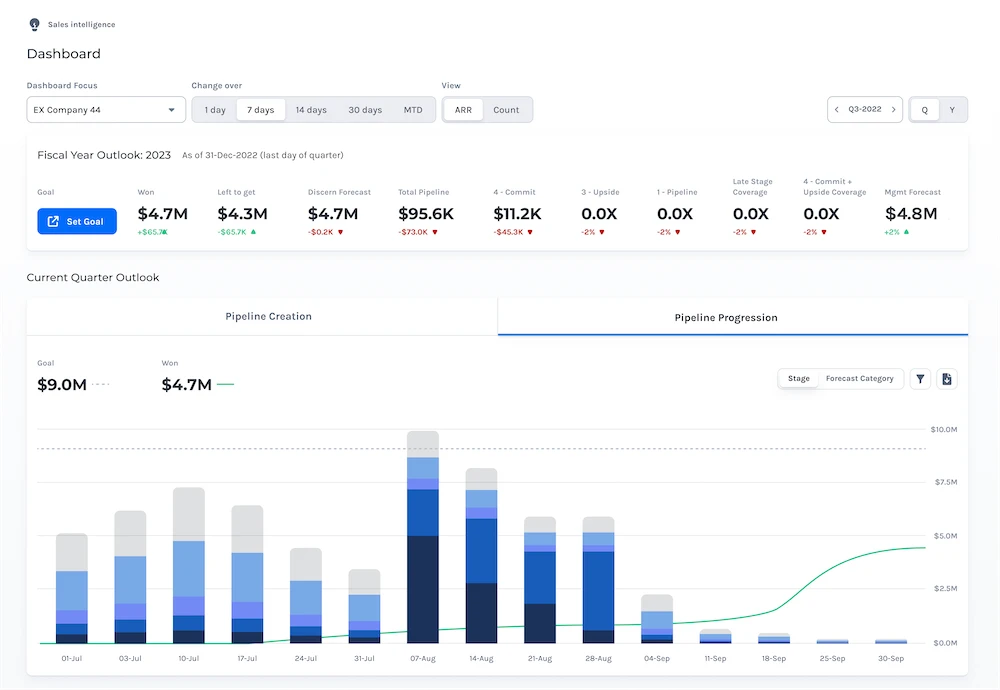This screenshot has width=1000, height=690.
Task: Open the chart filter icon
Action: [x=920, y=379]
